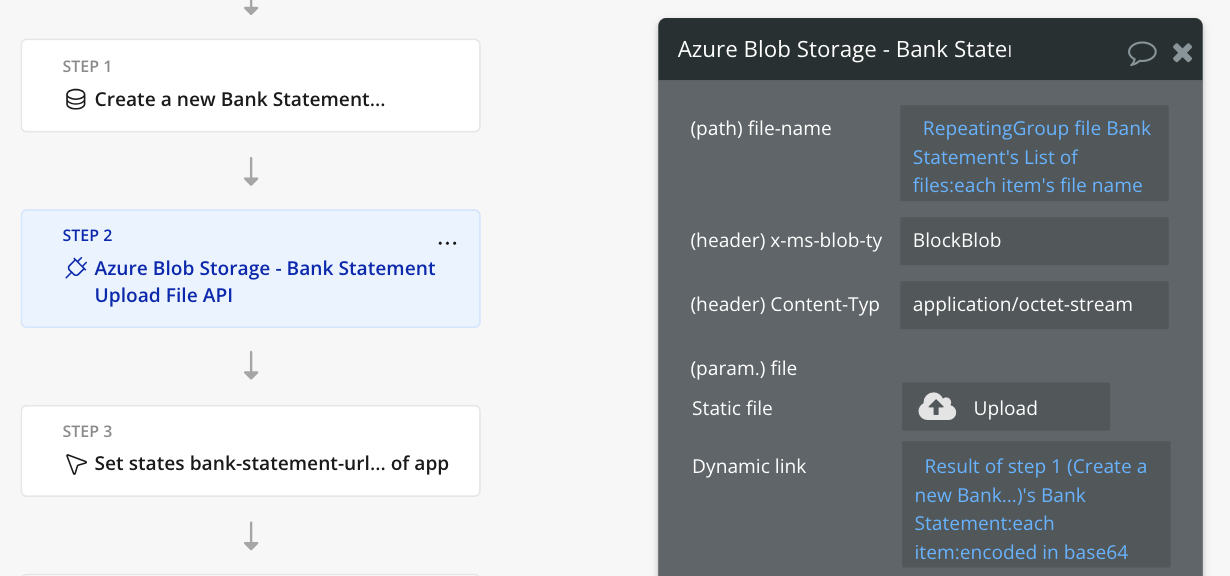Edit the Dynamic link base64 expression

[1035, 509]
